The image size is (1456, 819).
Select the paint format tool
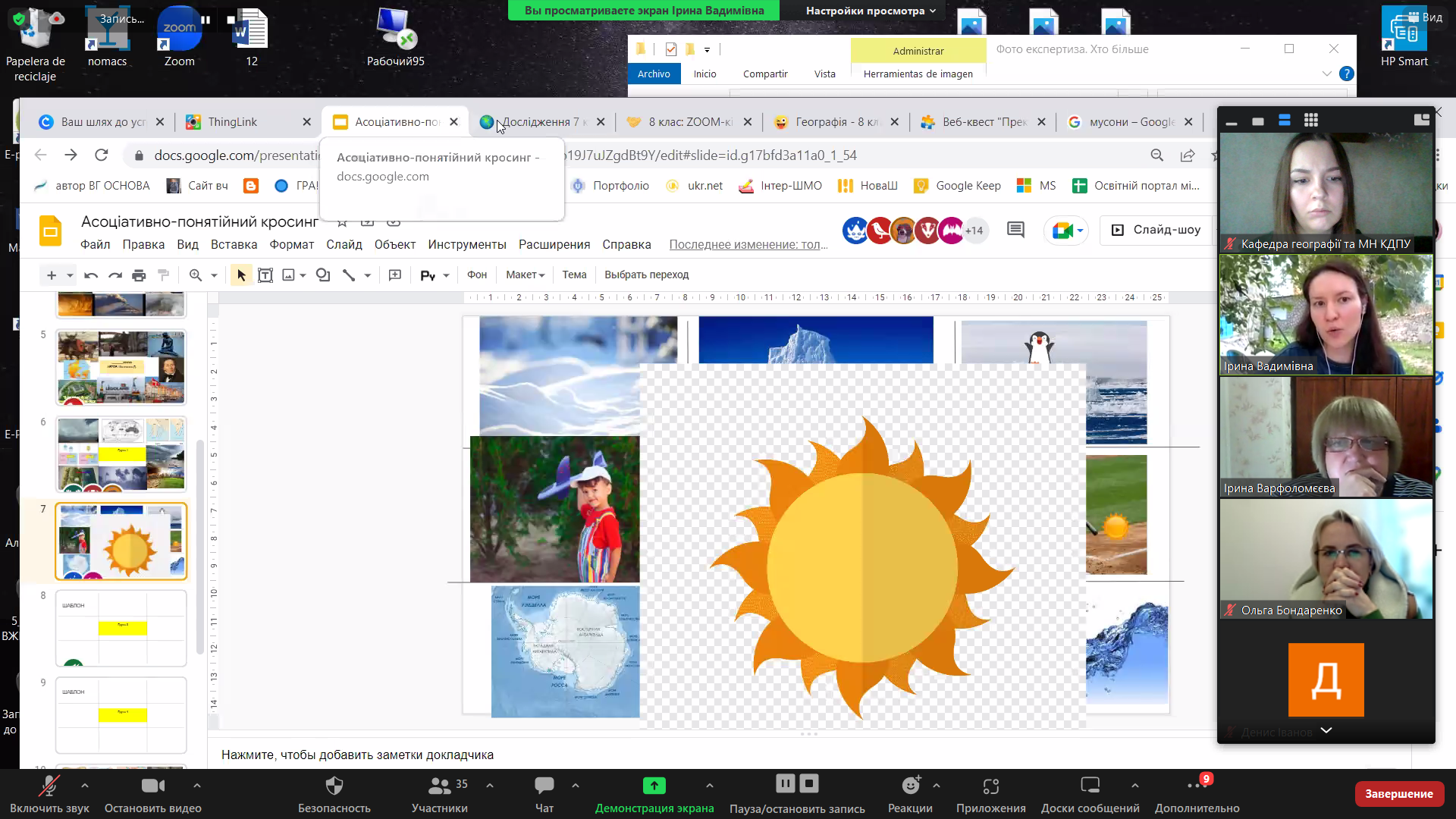pyautogui.click(x=163, y=275)
